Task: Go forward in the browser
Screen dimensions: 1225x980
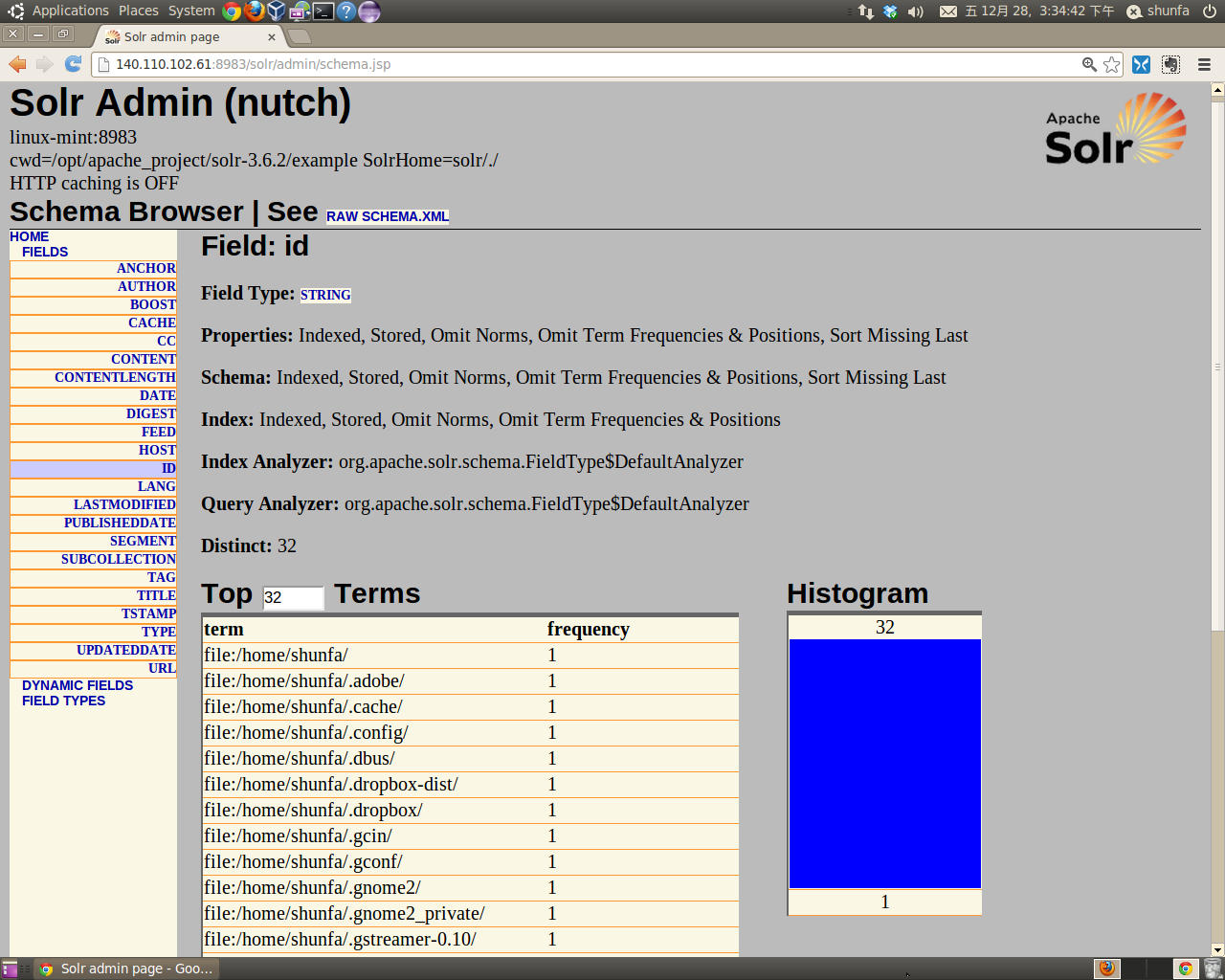Action: (44, 64)
